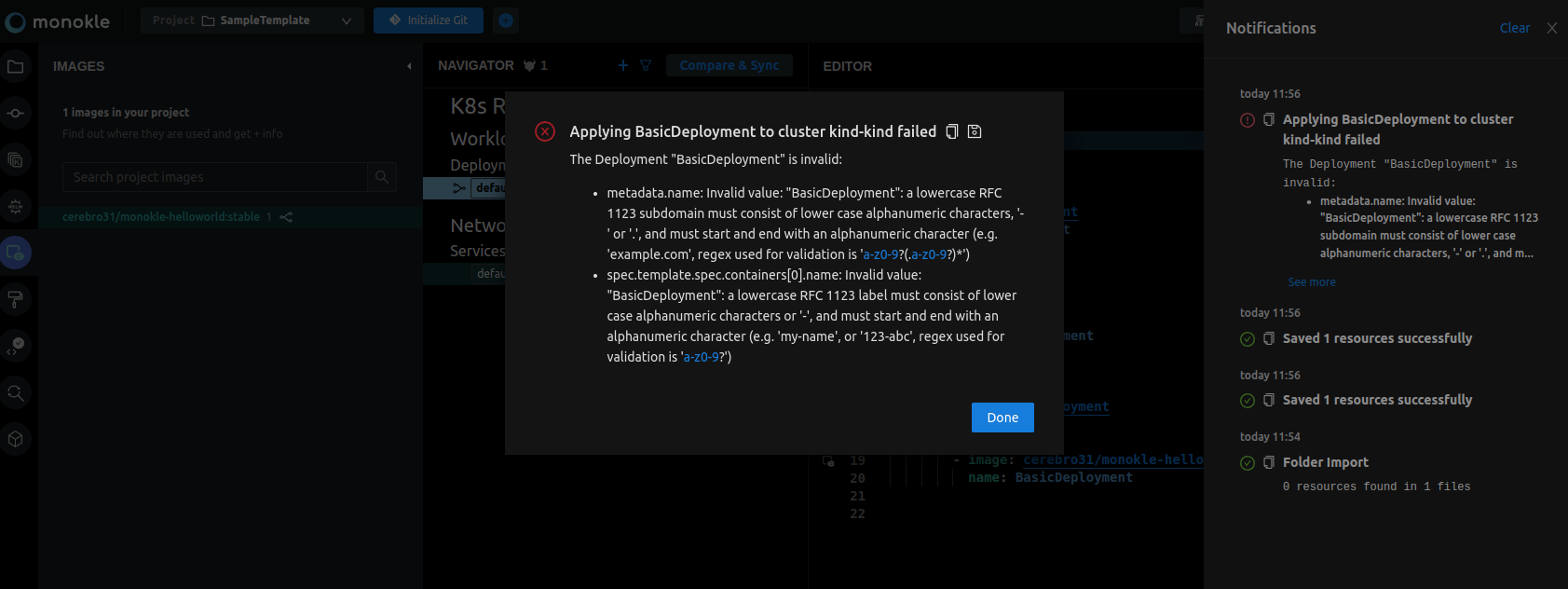Open the Helm pane icon in sidebar

tap(16, 207)
